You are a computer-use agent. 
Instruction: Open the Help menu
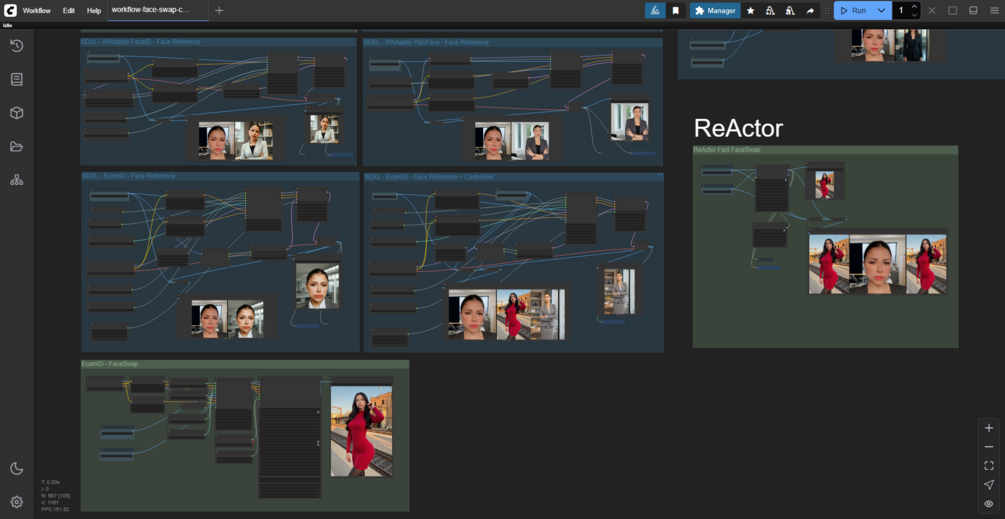tap(94, 11)
